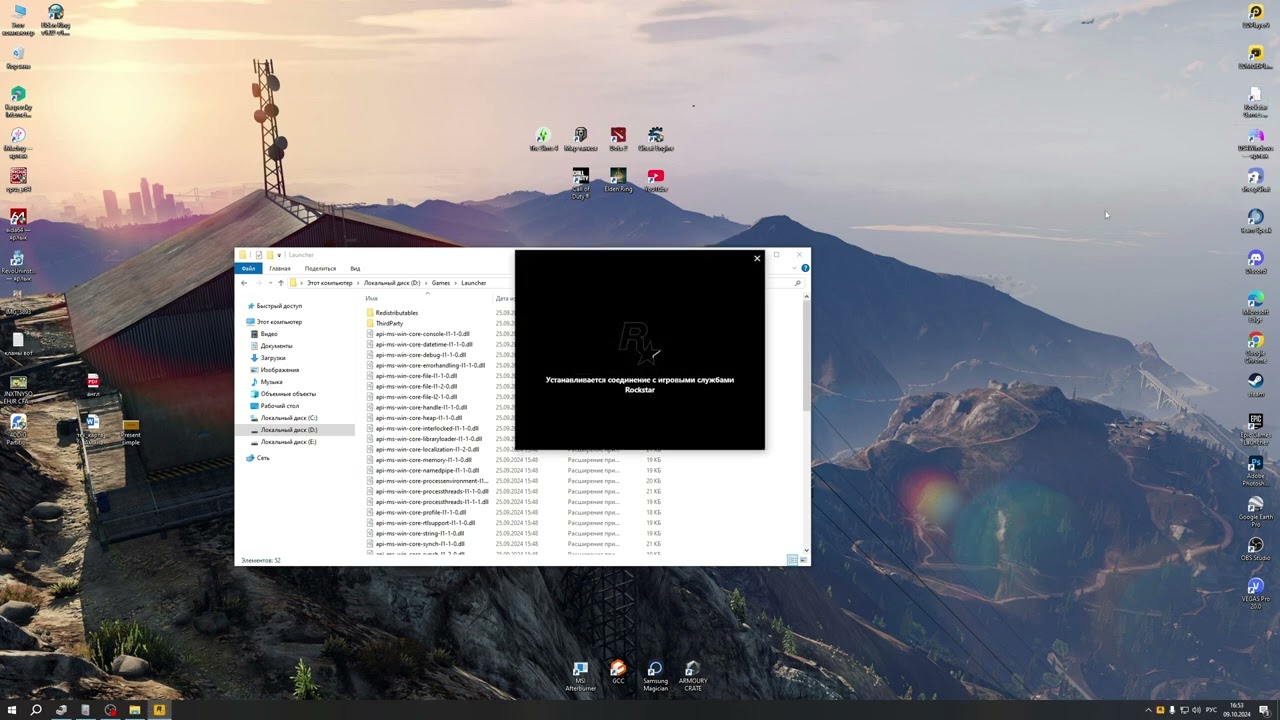Click Games in the address breadcrumb
Screen dimensions: 1280x720
(441, 283)
